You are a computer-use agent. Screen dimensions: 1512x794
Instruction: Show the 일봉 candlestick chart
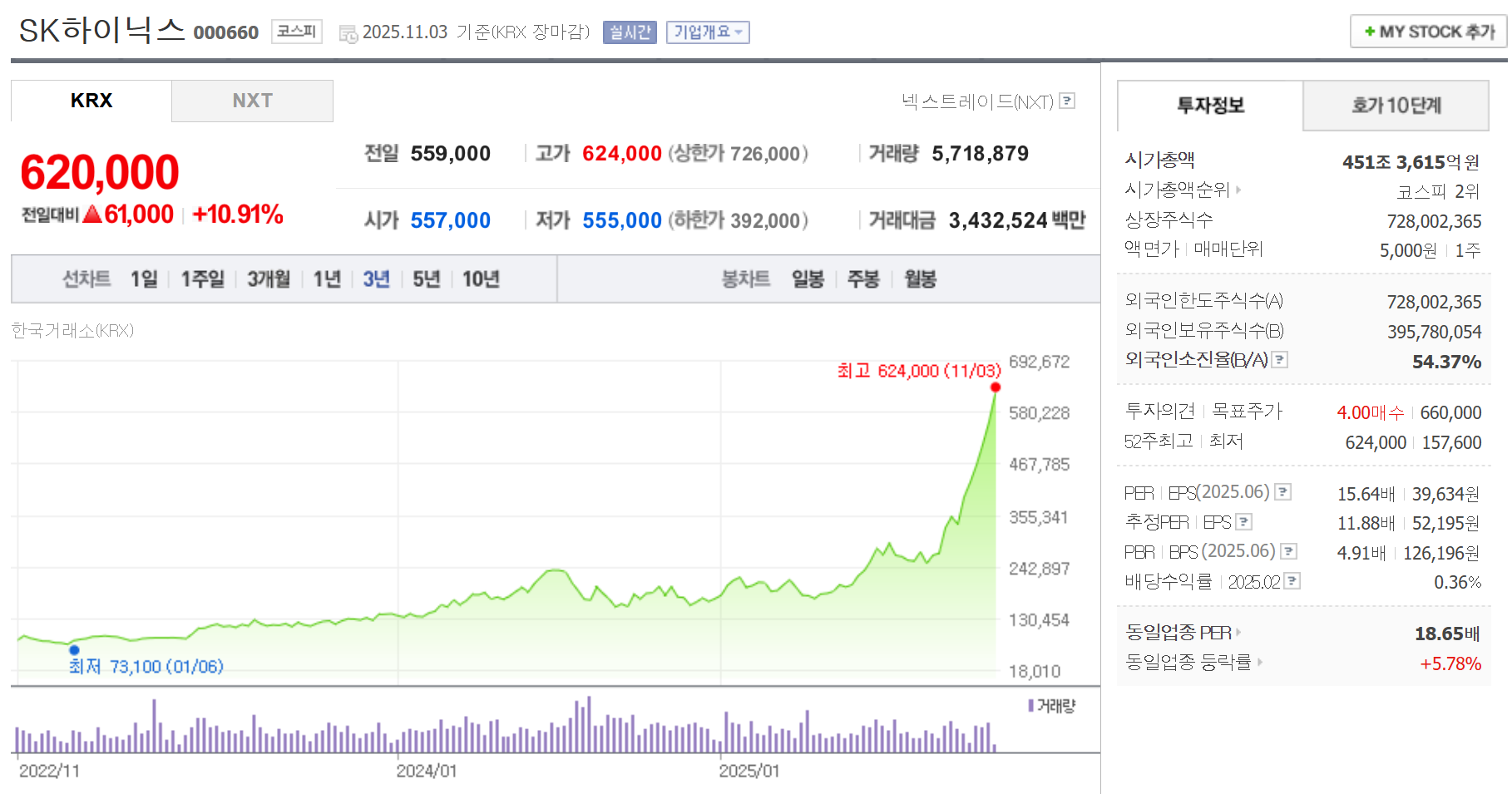click(x=808, y=279)
